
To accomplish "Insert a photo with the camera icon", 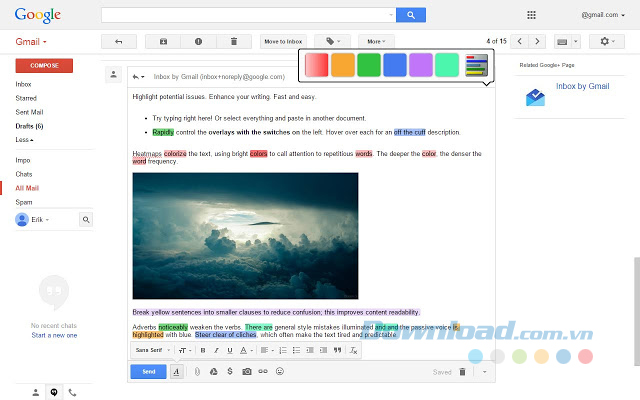I will point(247,371).
